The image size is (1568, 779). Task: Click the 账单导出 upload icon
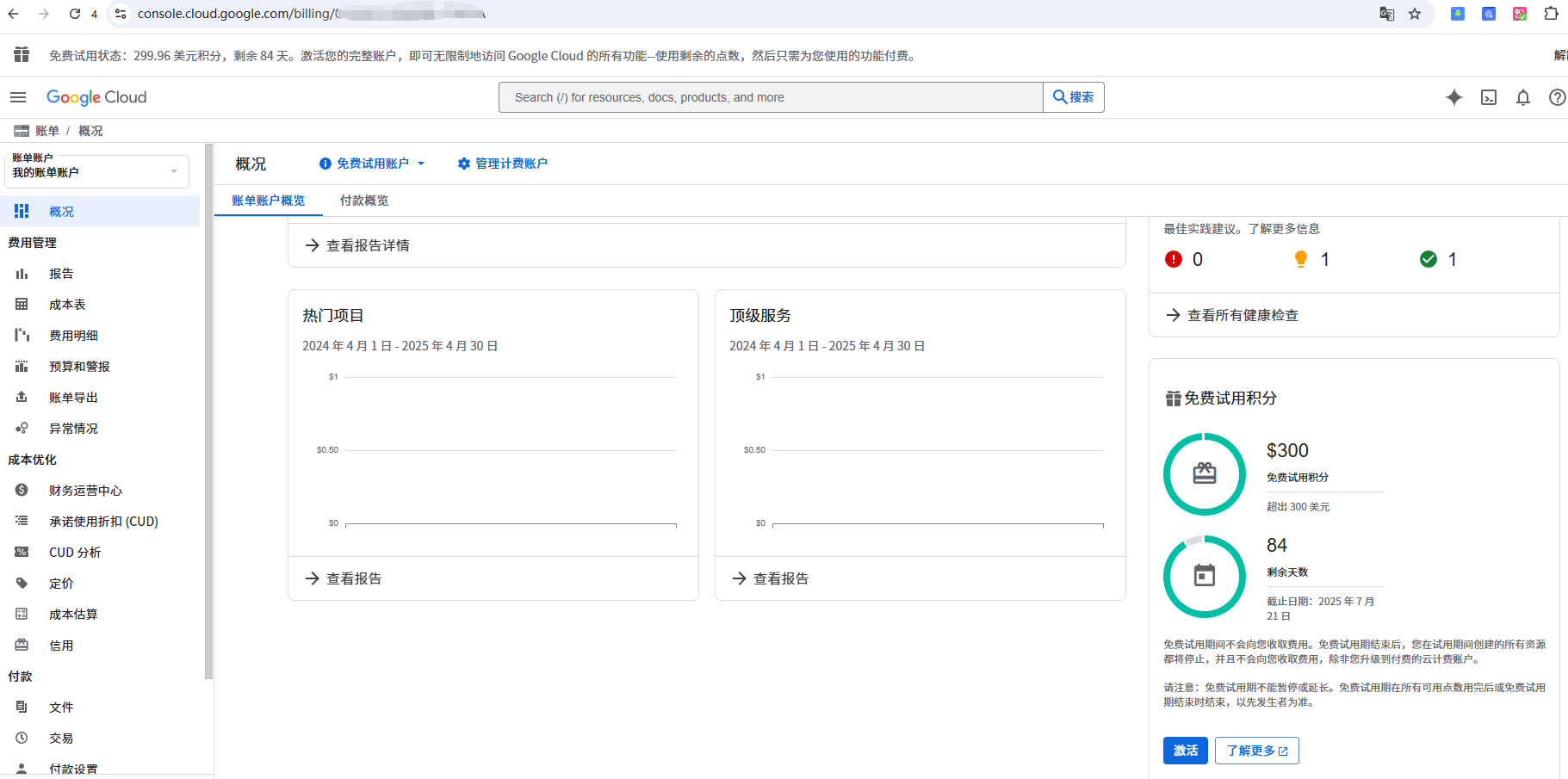click(22, 397)
